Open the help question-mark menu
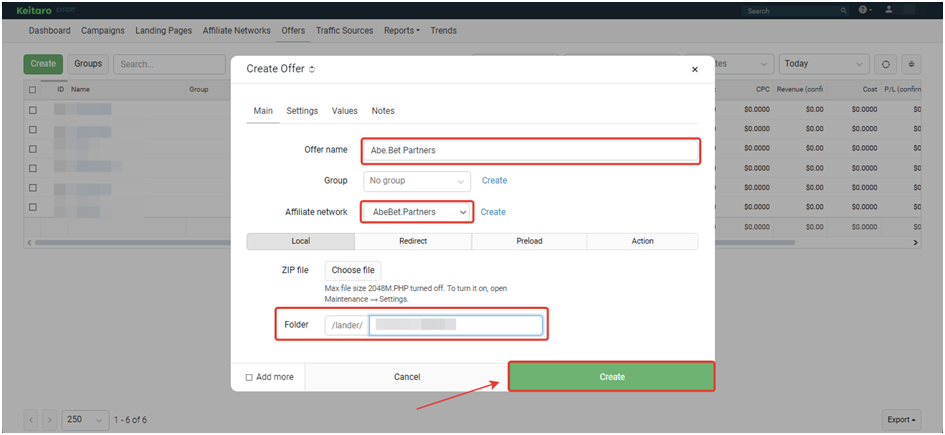This screenshot has height=435, width=945. 865,10
